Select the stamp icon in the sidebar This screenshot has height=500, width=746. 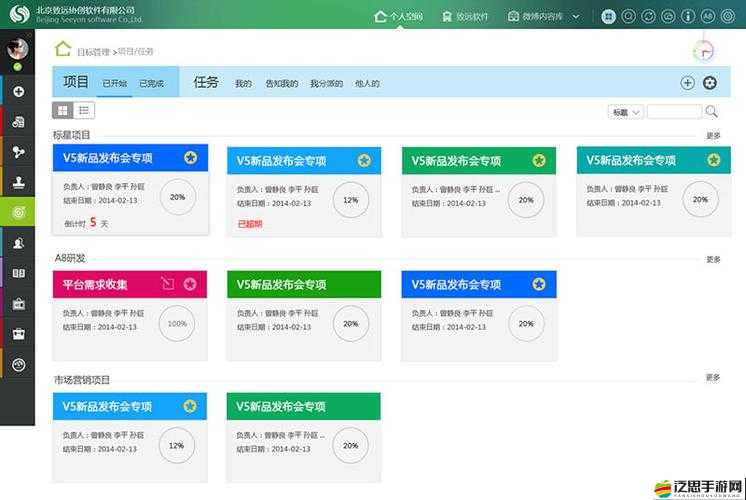tap(19, 182)
